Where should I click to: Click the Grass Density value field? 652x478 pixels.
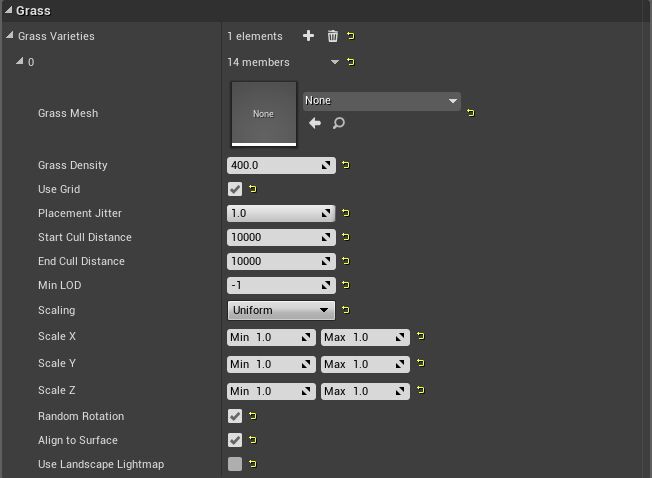click(273, 165)
